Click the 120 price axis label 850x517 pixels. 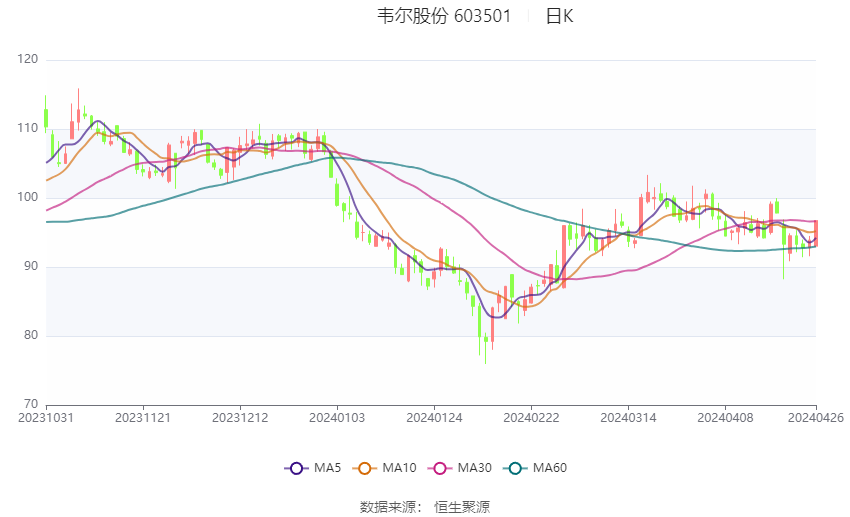[27, 60]
